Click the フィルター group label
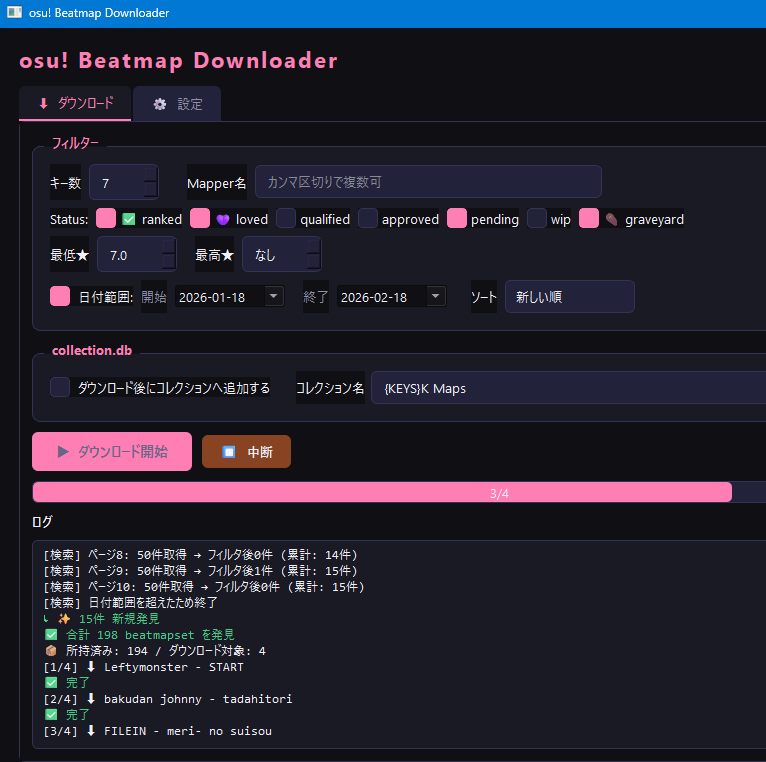The height and width of the screenshot is (762, 766). (x=75, y=143)
